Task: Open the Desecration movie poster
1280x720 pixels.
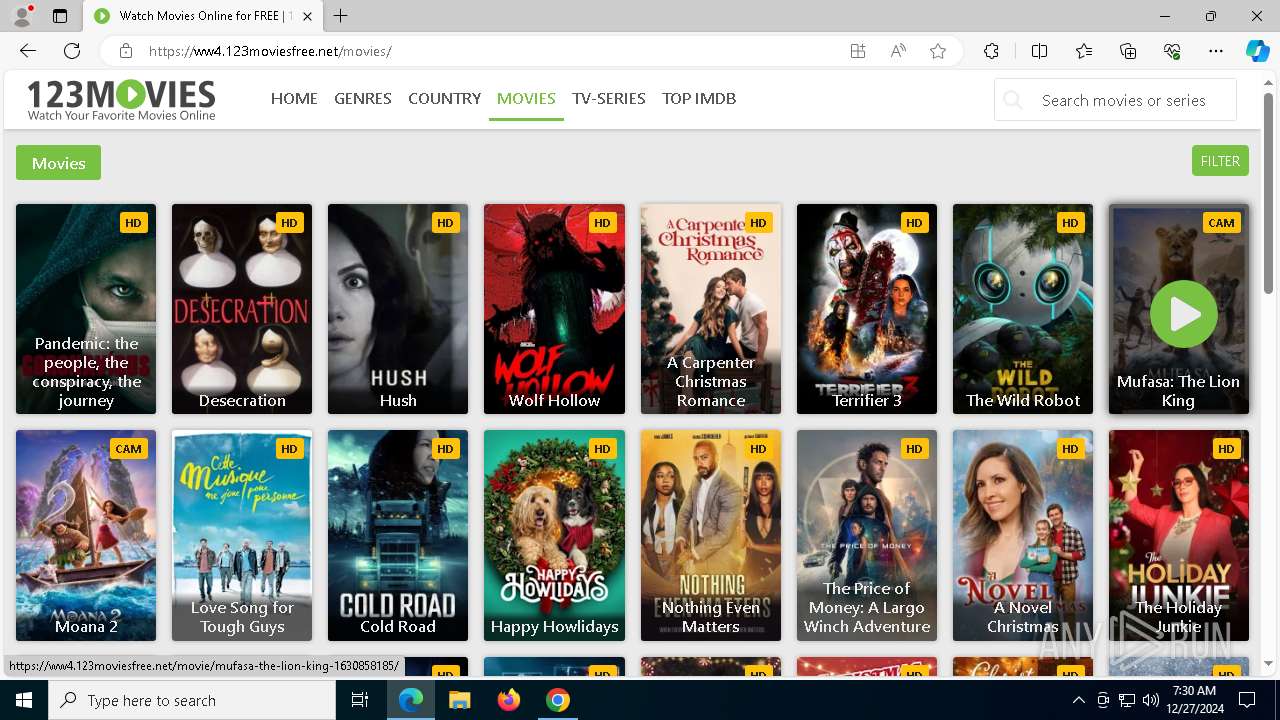Action: pos(242,309)
